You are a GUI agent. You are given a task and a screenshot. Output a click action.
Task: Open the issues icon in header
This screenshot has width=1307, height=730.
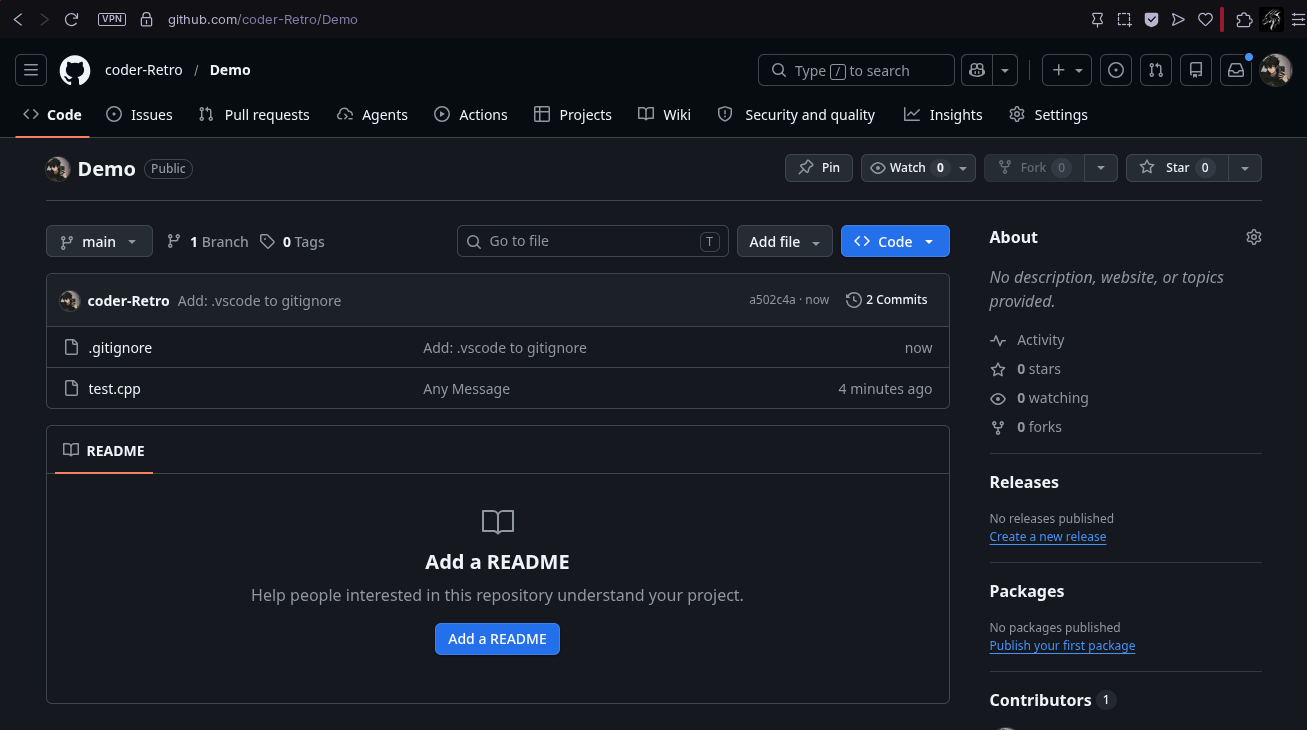click(x=1116, y=70)
